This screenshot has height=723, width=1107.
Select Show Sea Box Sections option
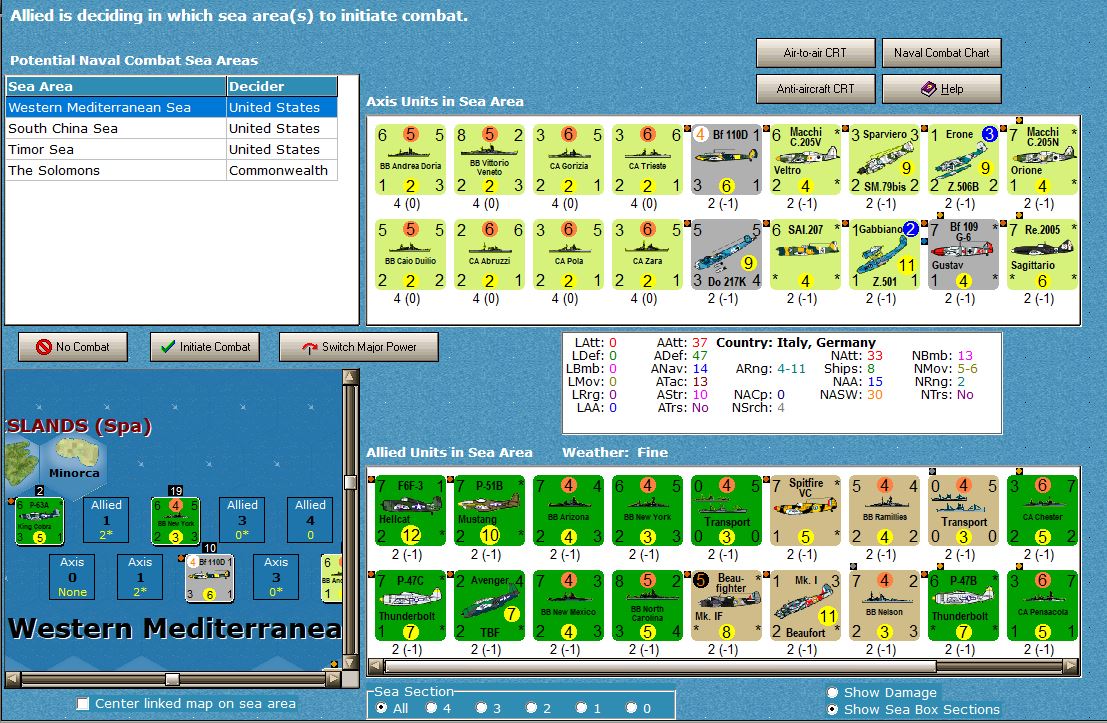(x=832, y=710)
